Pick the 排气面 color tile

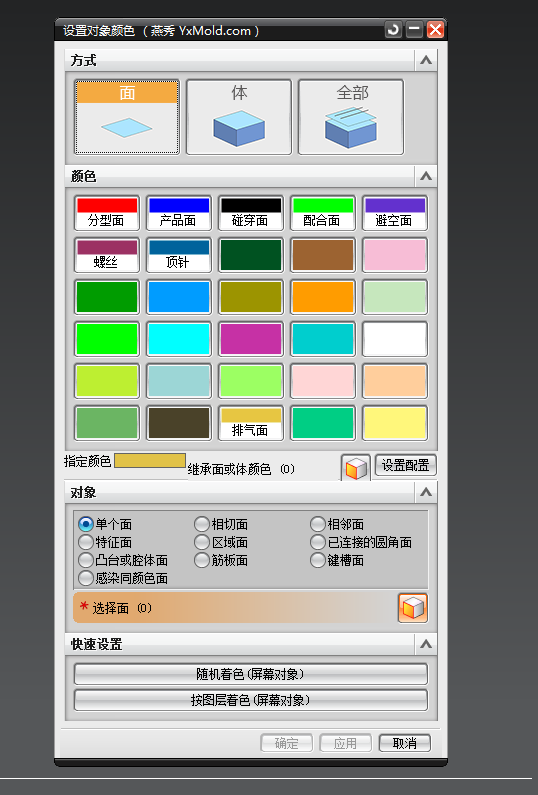[x=250, y=423]
